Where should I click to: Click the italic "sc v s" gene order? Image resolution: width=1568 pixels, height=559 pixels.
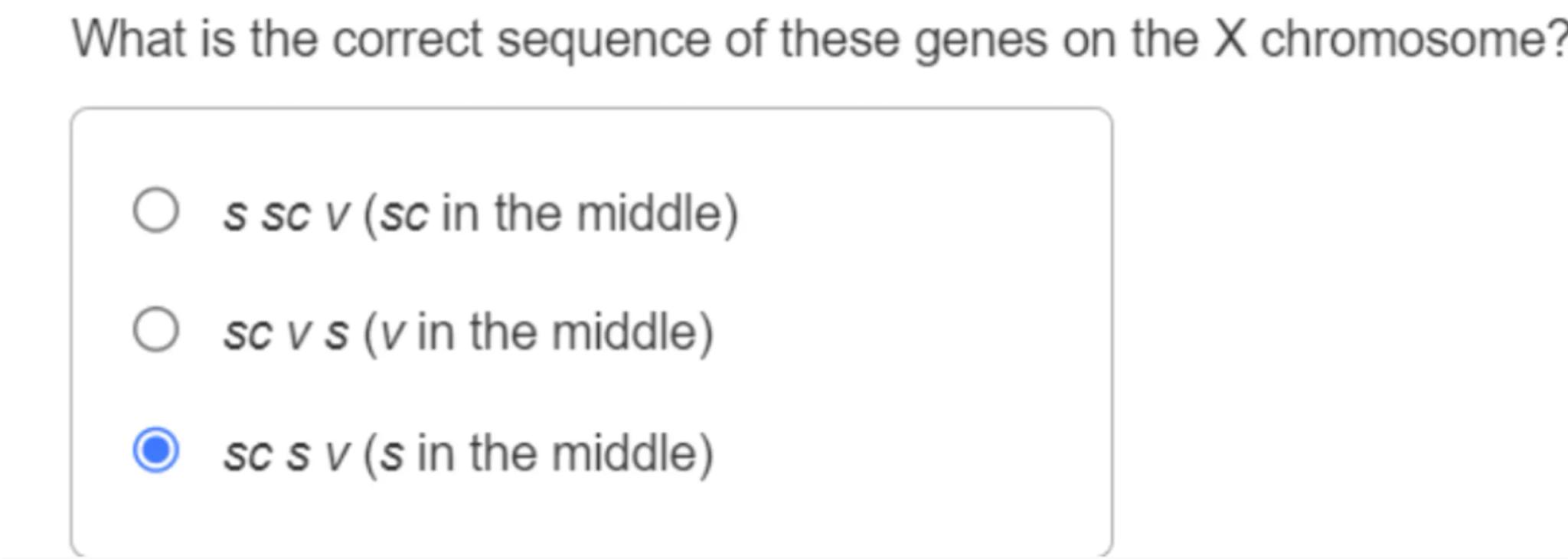(286, 333)
